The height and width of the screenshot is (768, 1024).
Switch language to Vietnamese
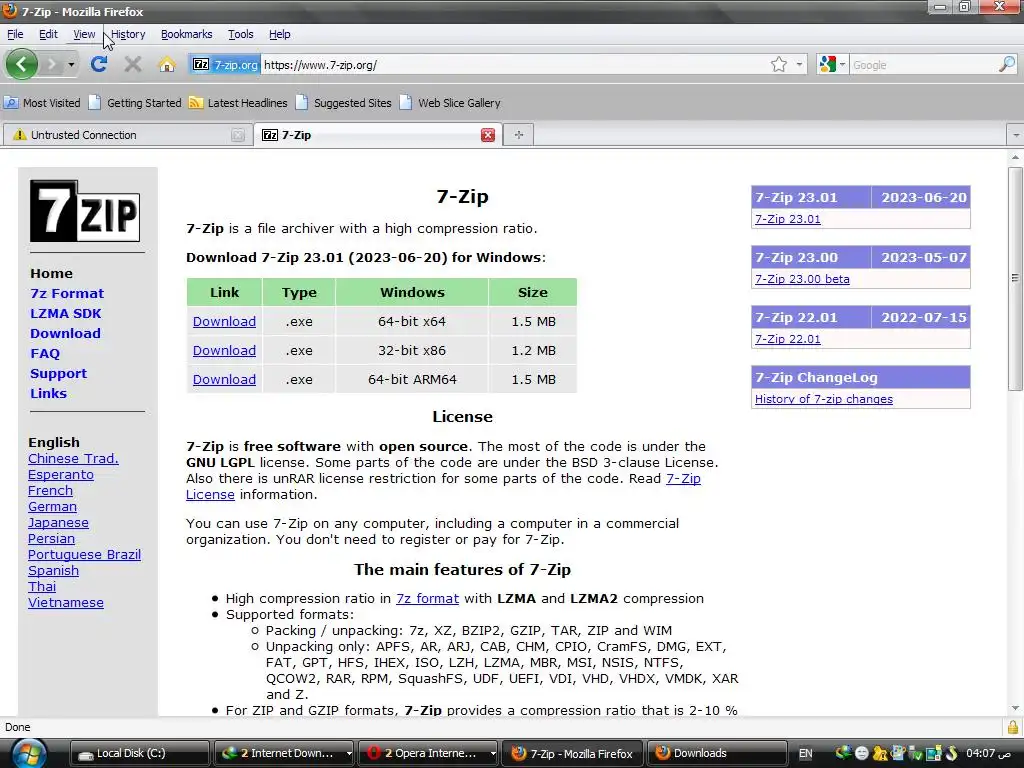[65, 602]
